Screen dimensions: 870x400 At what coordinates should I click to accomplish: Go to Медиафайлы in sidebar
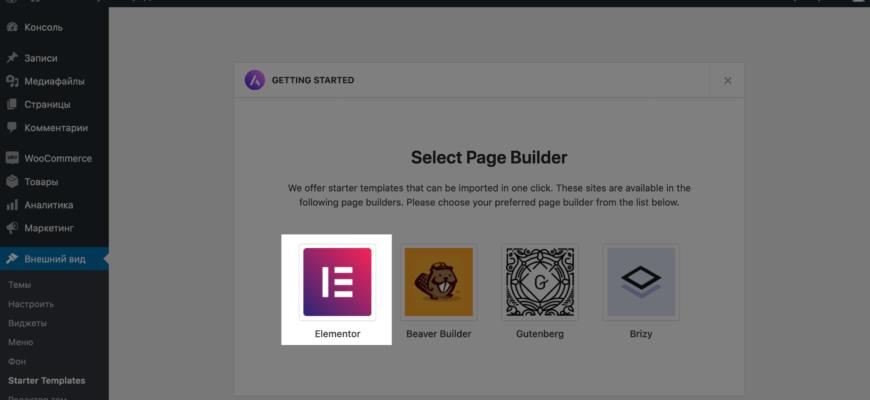click(54, 81)
